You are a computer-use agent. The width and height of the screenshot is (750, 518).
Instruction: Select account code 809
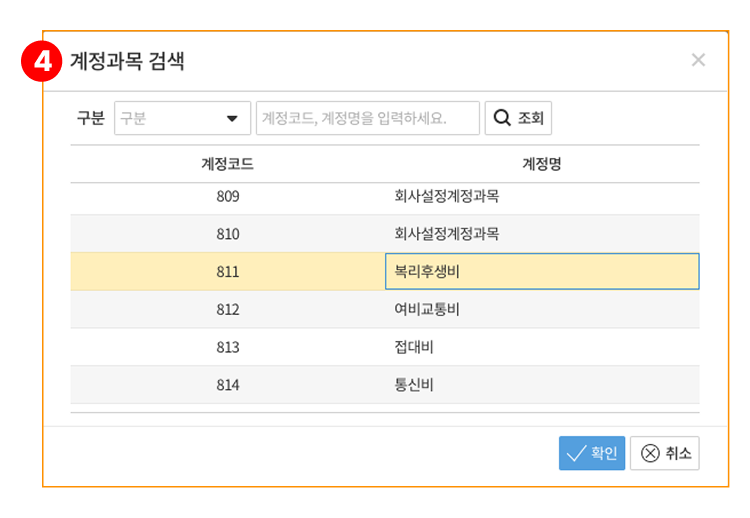[228, 196]
